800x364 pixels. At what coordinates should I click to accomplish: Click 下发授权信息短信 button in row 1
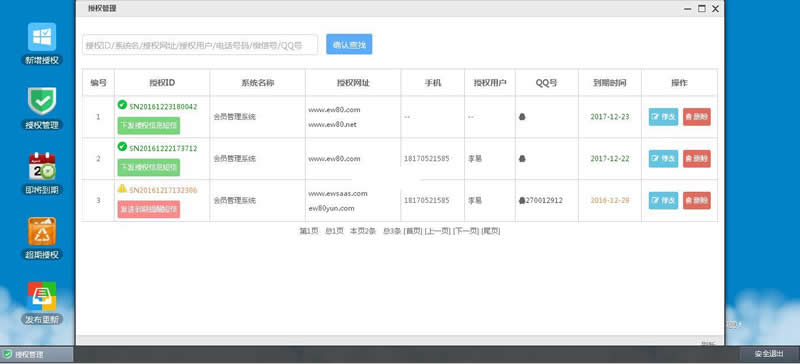tap(149, 126)
